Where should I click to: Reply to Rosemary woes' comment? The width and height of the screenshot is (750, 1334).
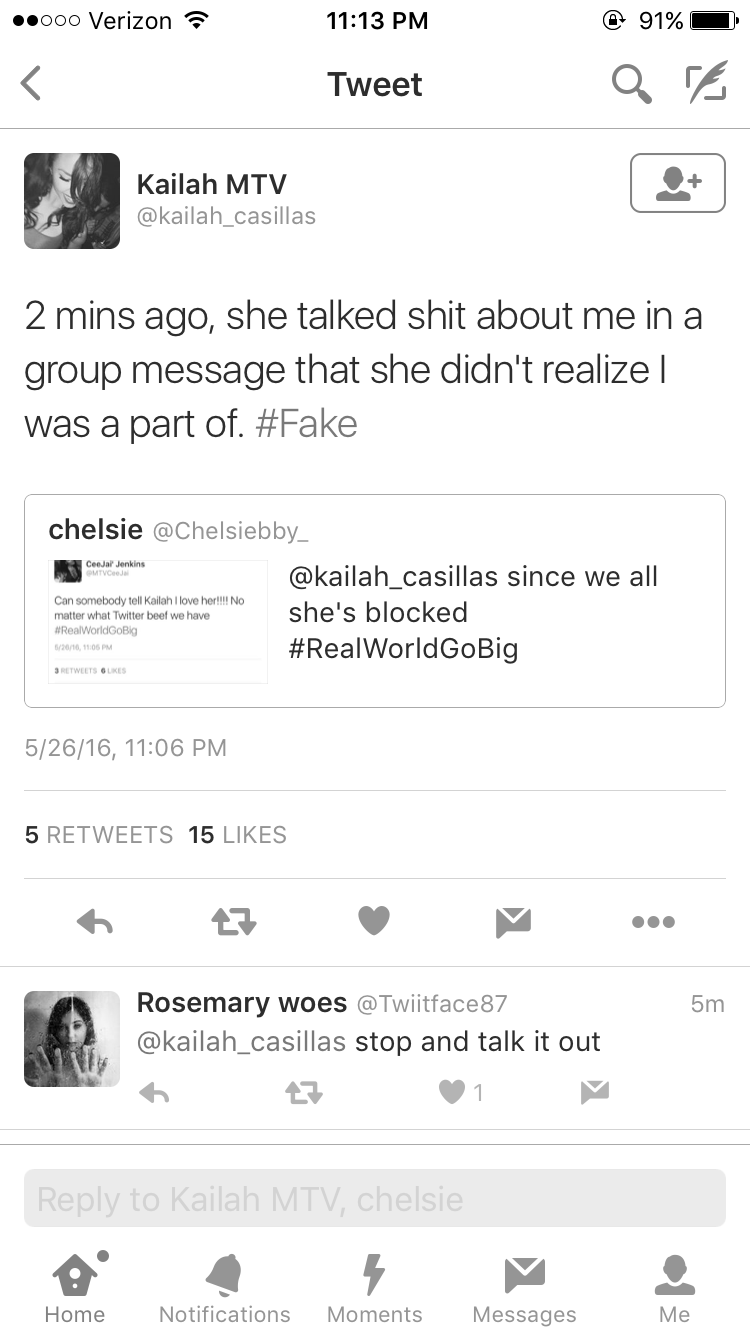pyautogui.click(x=154, y=1093)
